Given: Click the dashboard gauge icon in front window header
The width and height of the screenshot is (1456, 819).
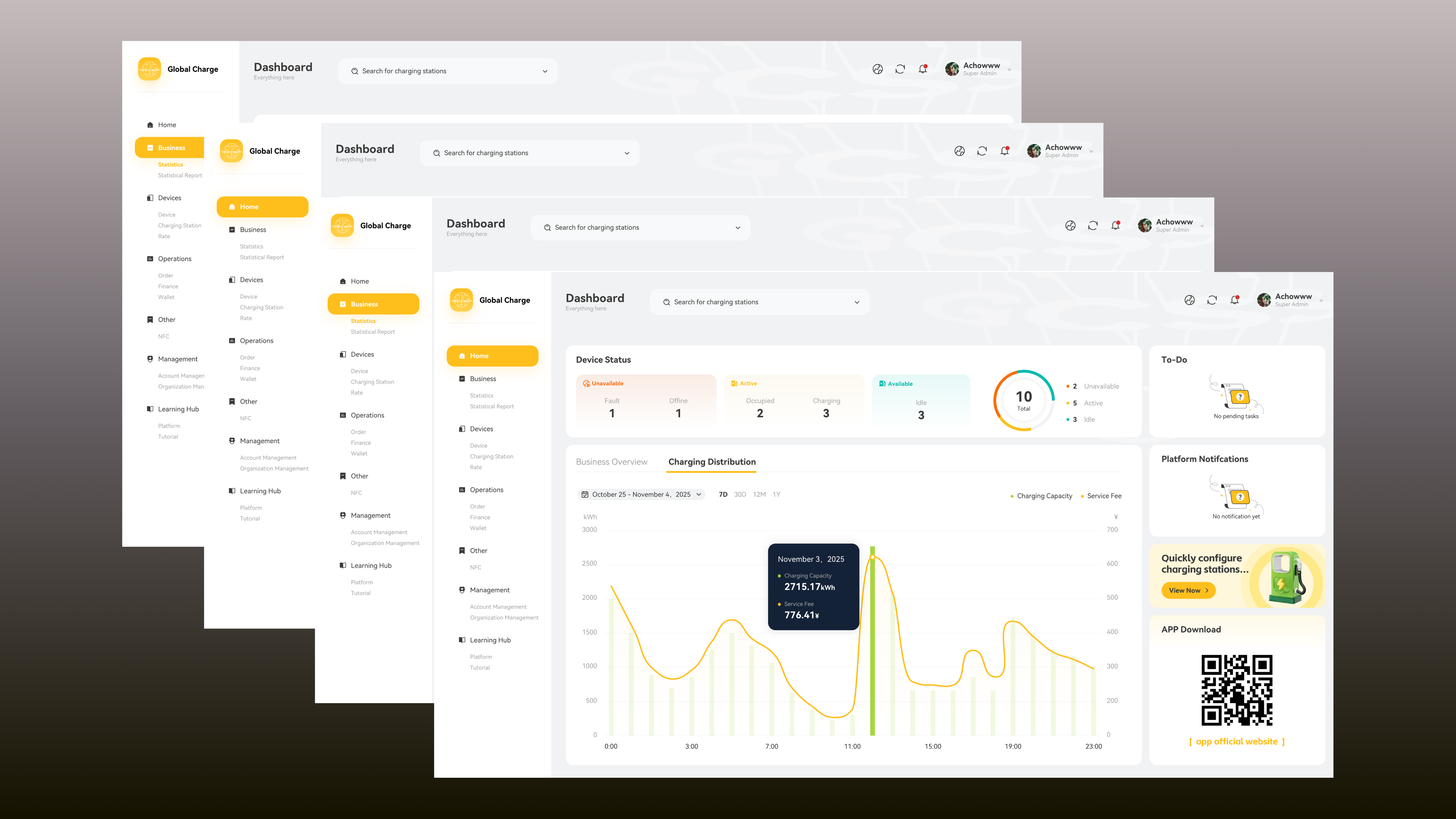Looking at the screenshot, I should (1189, 300).
